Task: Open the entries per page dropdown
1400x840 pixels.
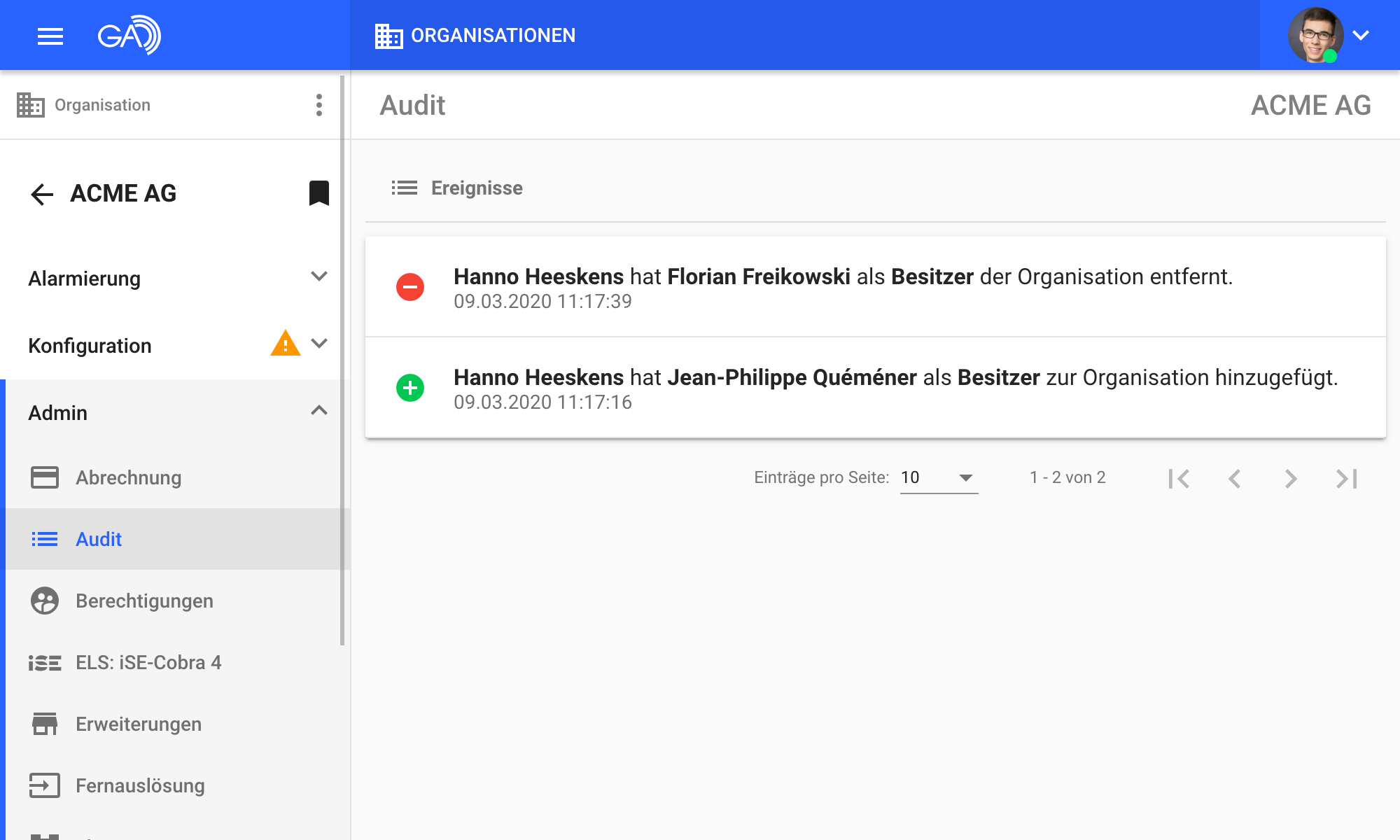Action: tap(939, 478)
